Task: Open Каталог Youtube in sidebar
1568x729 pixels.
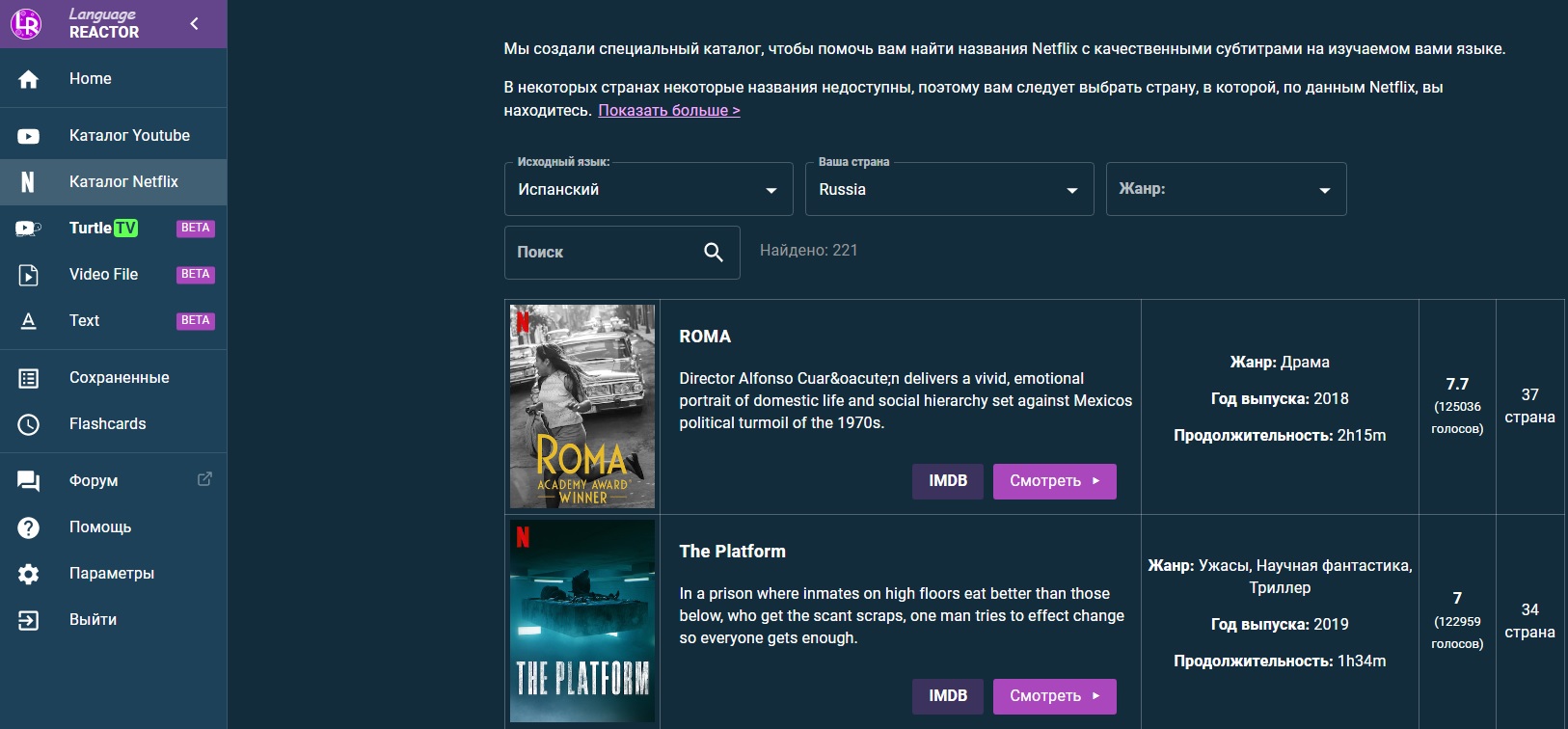Action: [114, 136]
